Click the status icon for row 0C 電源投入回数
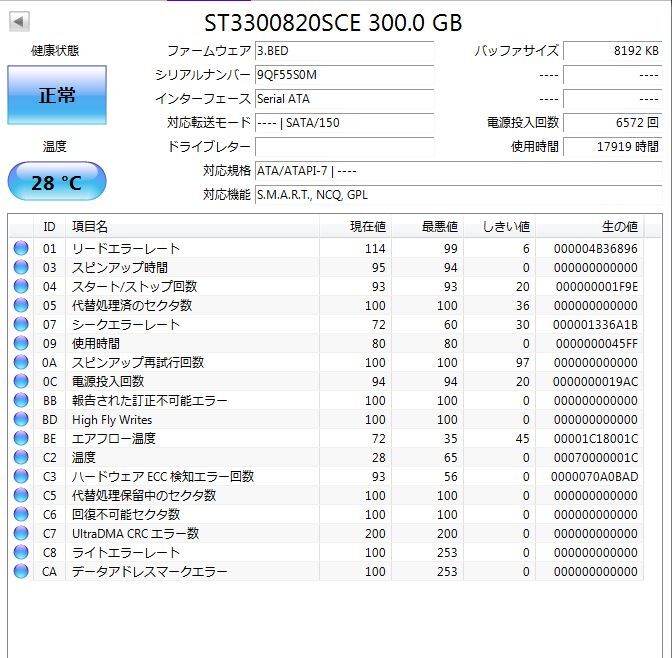The width and height of the screenshot is (672, 658). pyautogui.click(x=21, y=381)
